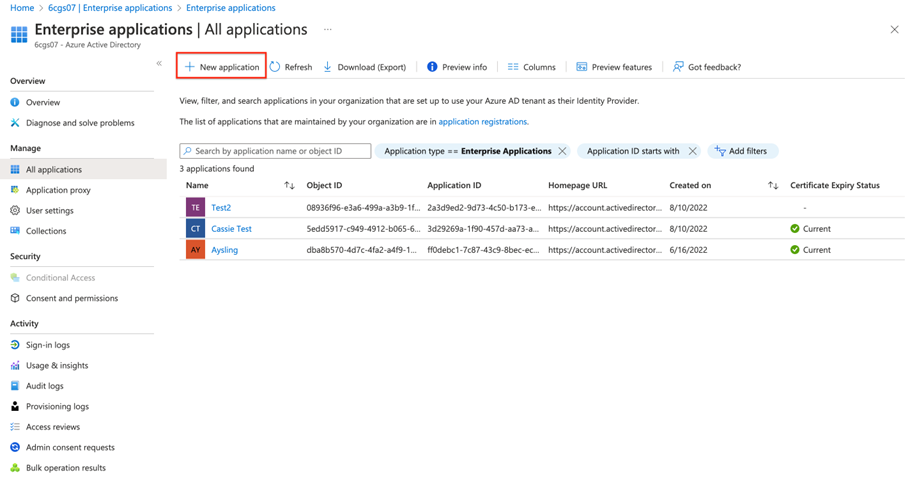Click the New application button
This screenshot has width=917, height=480.
(x=221, y=67)
